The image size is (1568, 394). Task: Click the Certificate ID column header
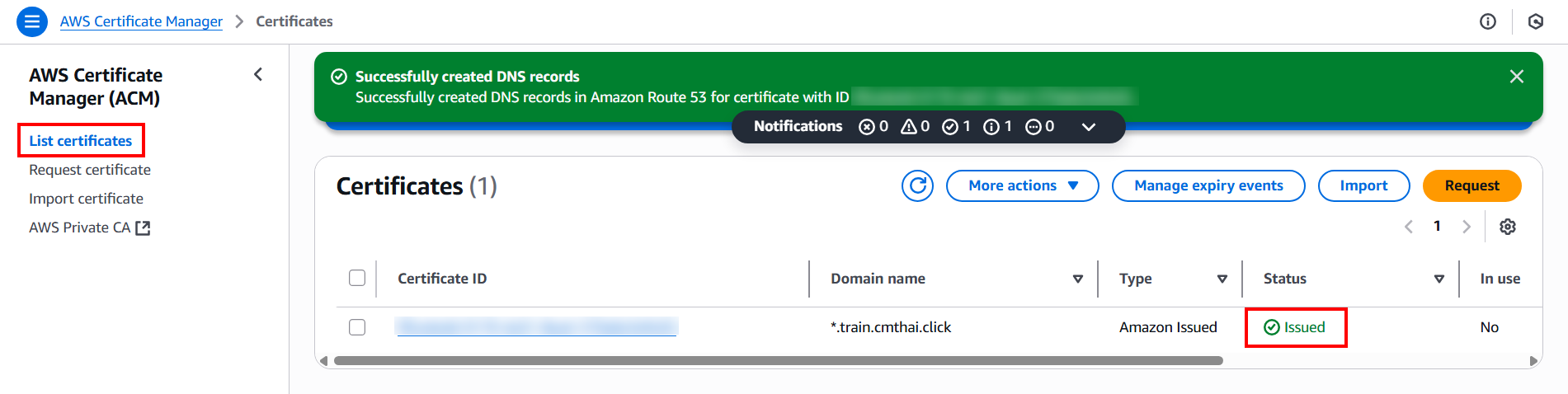442,279
